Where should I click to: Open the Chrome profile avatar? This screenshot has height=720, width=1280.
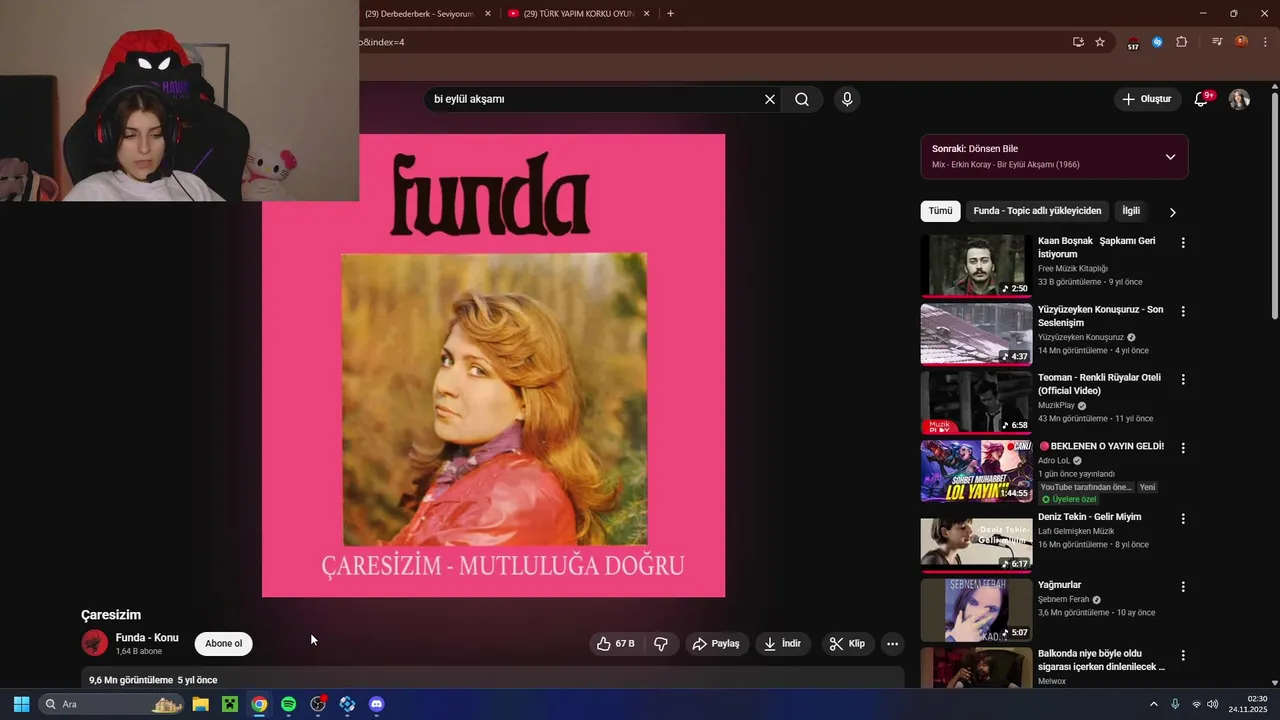pos(1241,42)
